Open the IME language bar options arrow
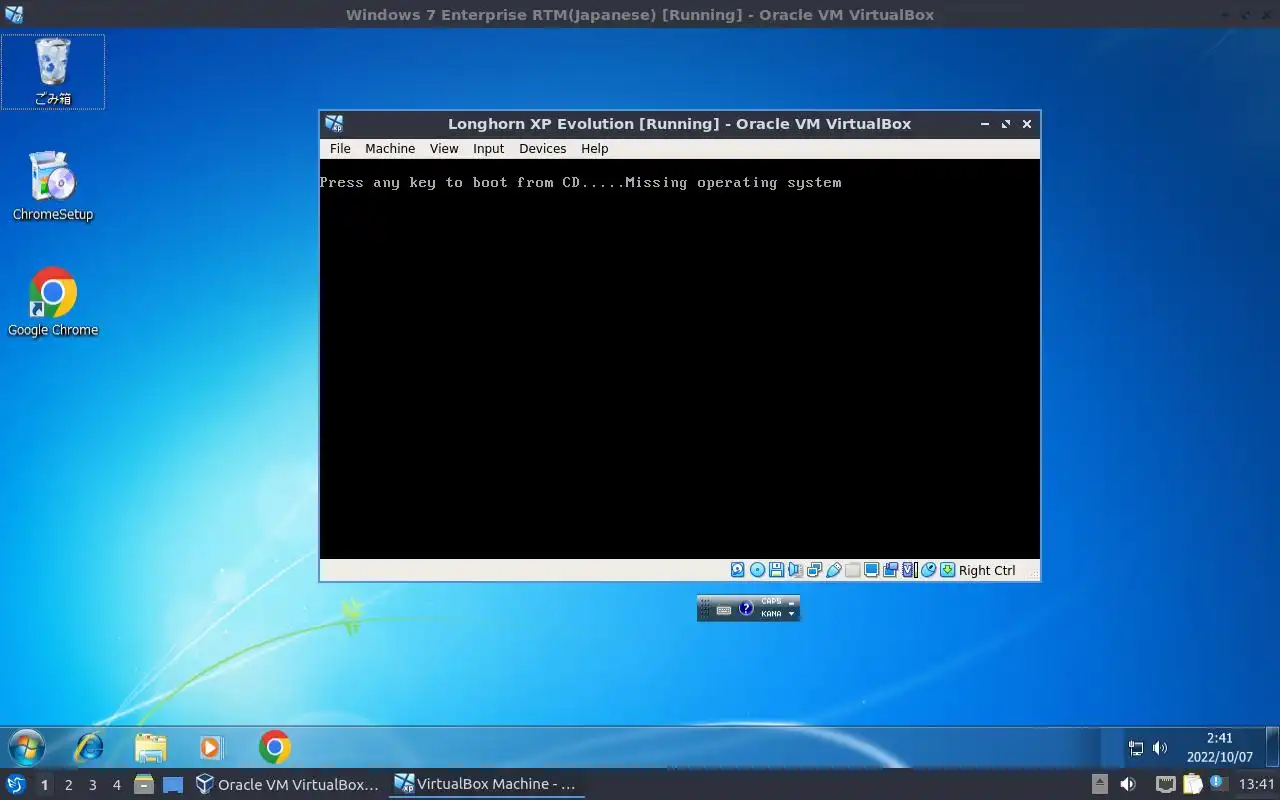The height and width of the screenshot is (800, 1280). 792,614
